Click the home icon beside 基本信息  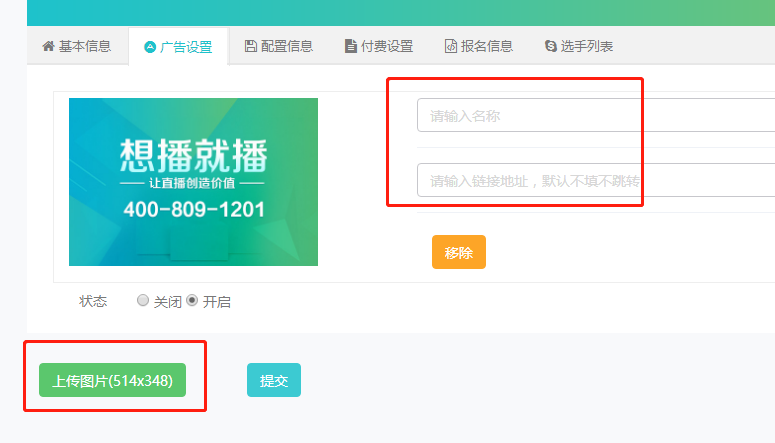pos(48,46)
